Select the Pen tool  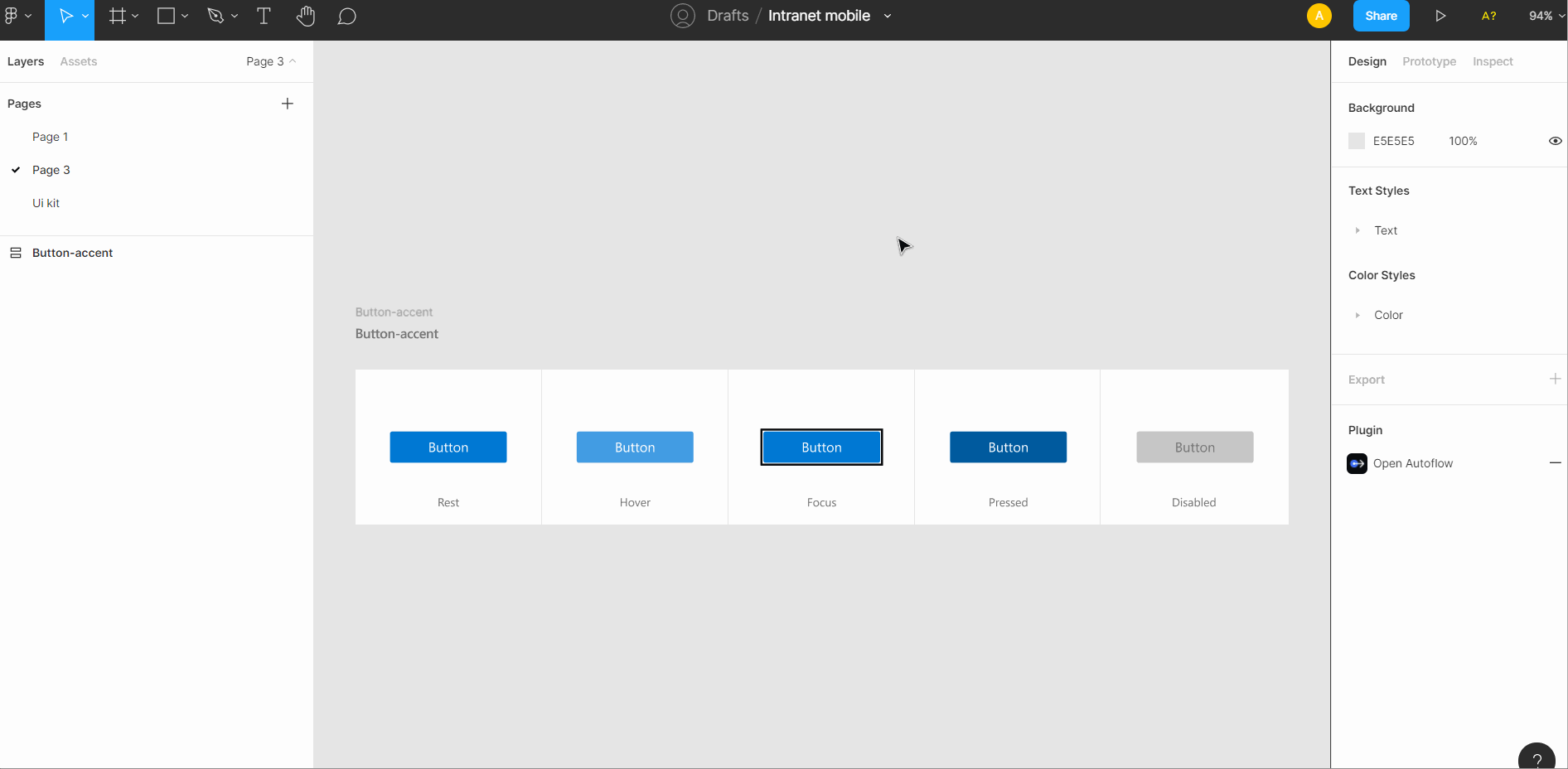[215, 16]
